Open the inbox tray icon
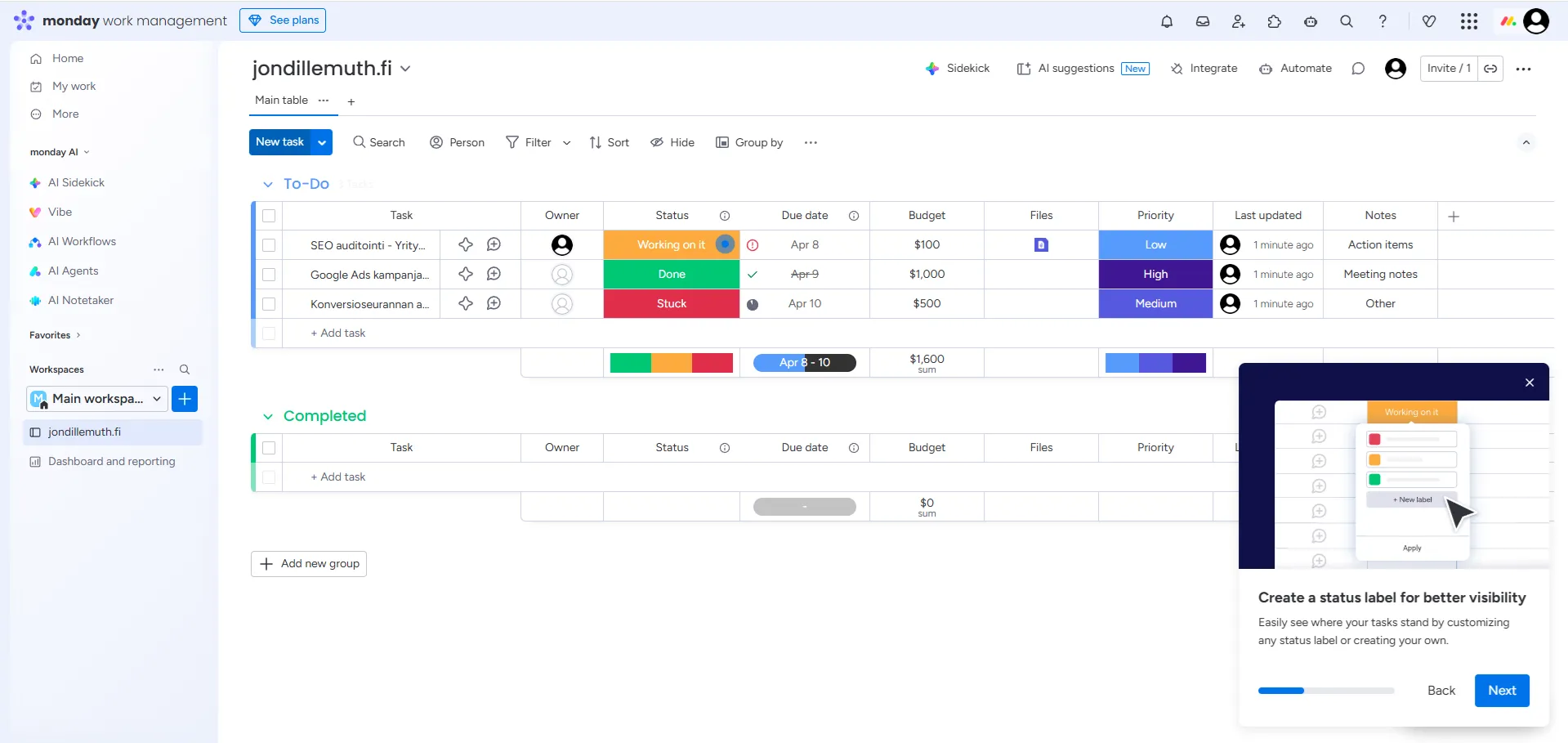The height and width of the screenshot is (743, 1568). click(x=1203, y=21)
